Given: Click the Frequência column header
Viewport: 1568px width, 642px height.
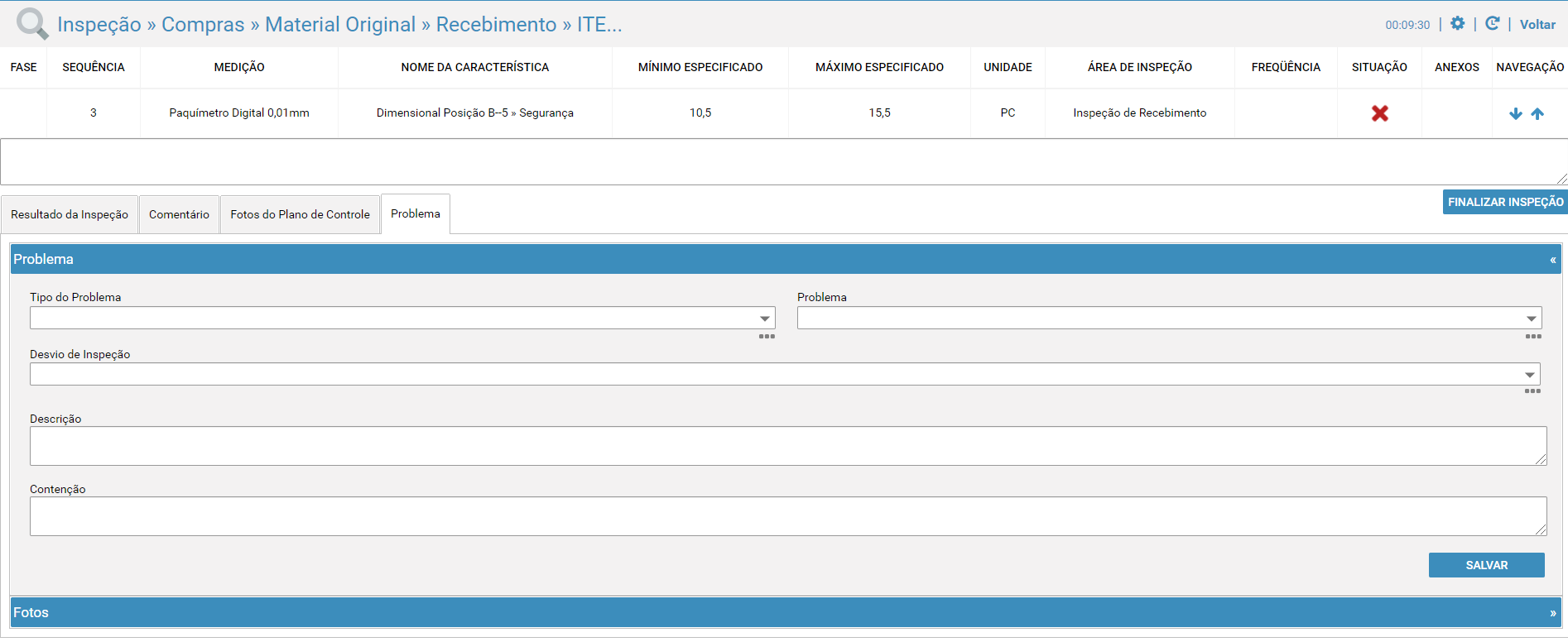Looking at the screenshot, I should click(1286, 67).
